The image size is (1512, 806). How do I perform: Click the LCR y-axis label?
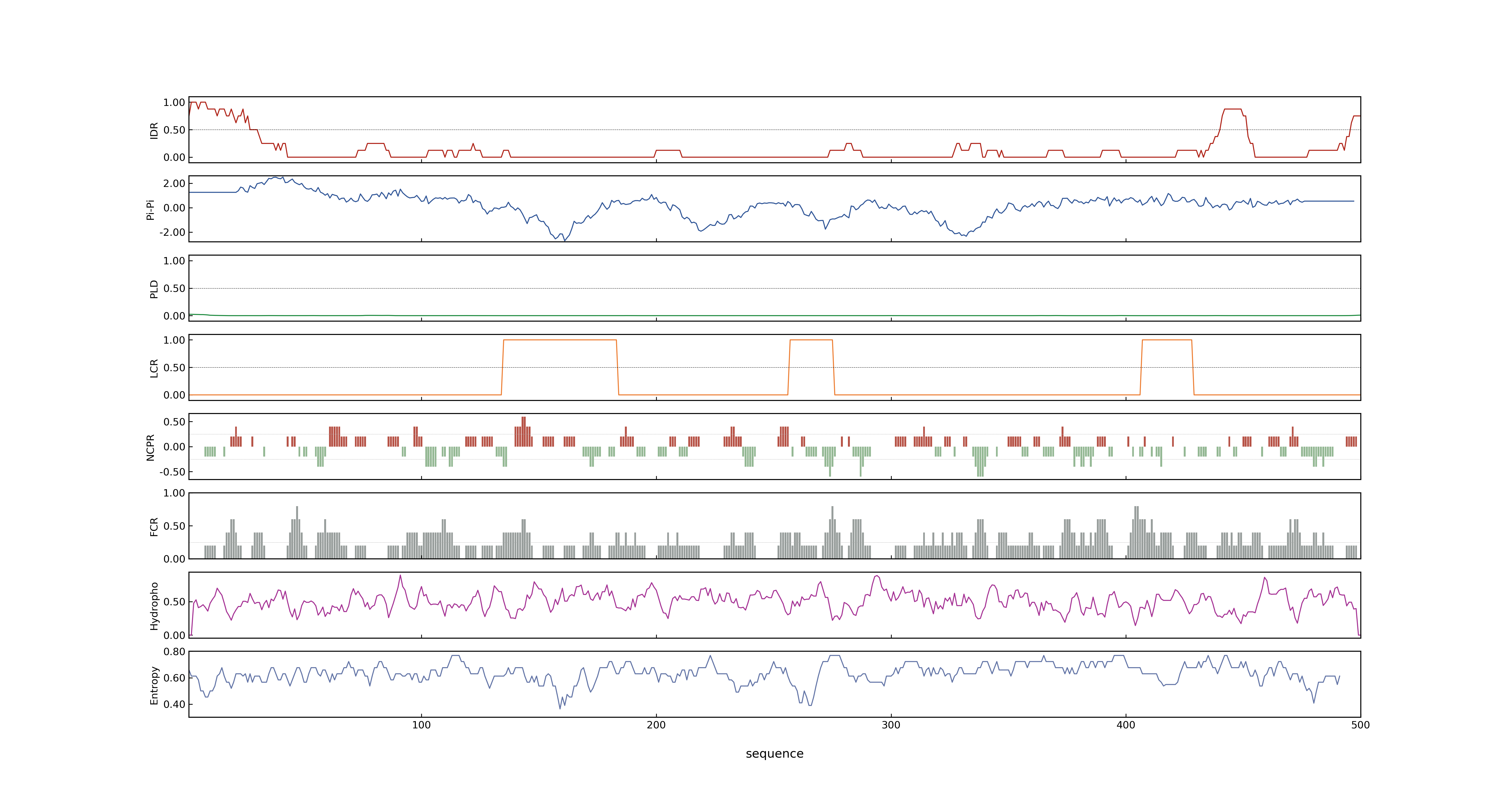(x=154, y=368)
